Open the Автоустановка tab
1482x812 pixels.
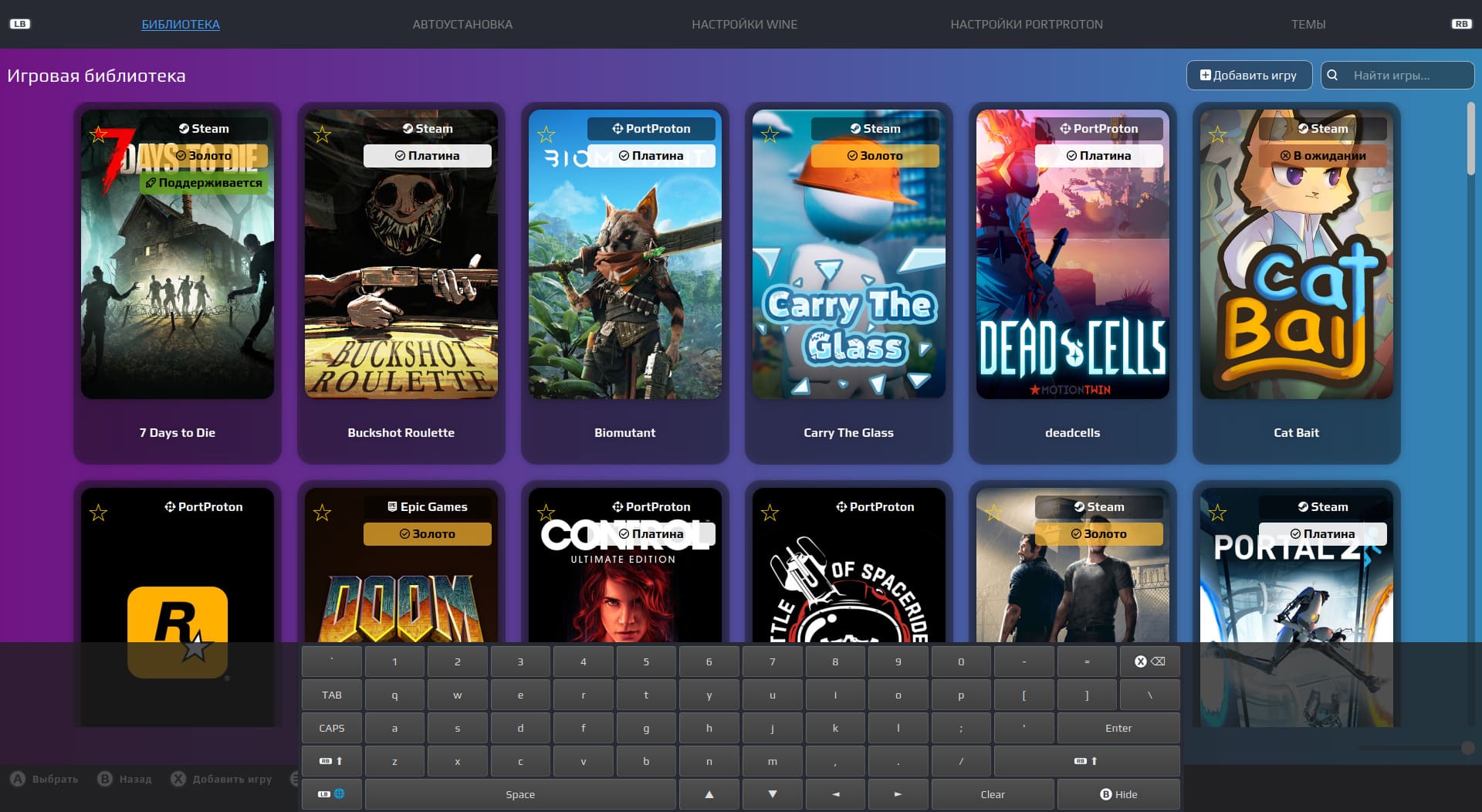pyautogui.click(x=462, y=25)
